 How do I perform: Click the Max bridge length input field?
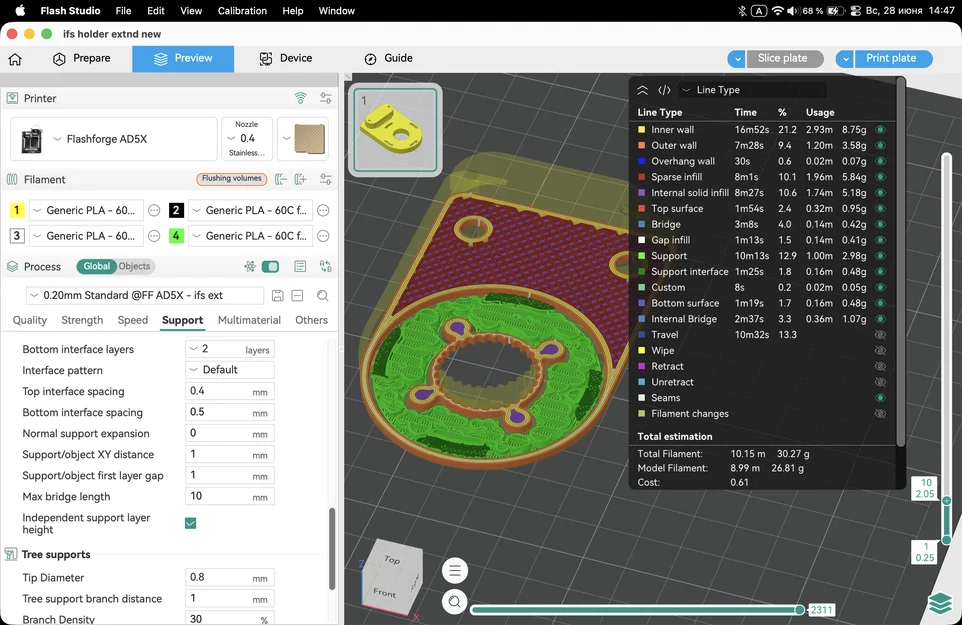[x=229, y=496]
